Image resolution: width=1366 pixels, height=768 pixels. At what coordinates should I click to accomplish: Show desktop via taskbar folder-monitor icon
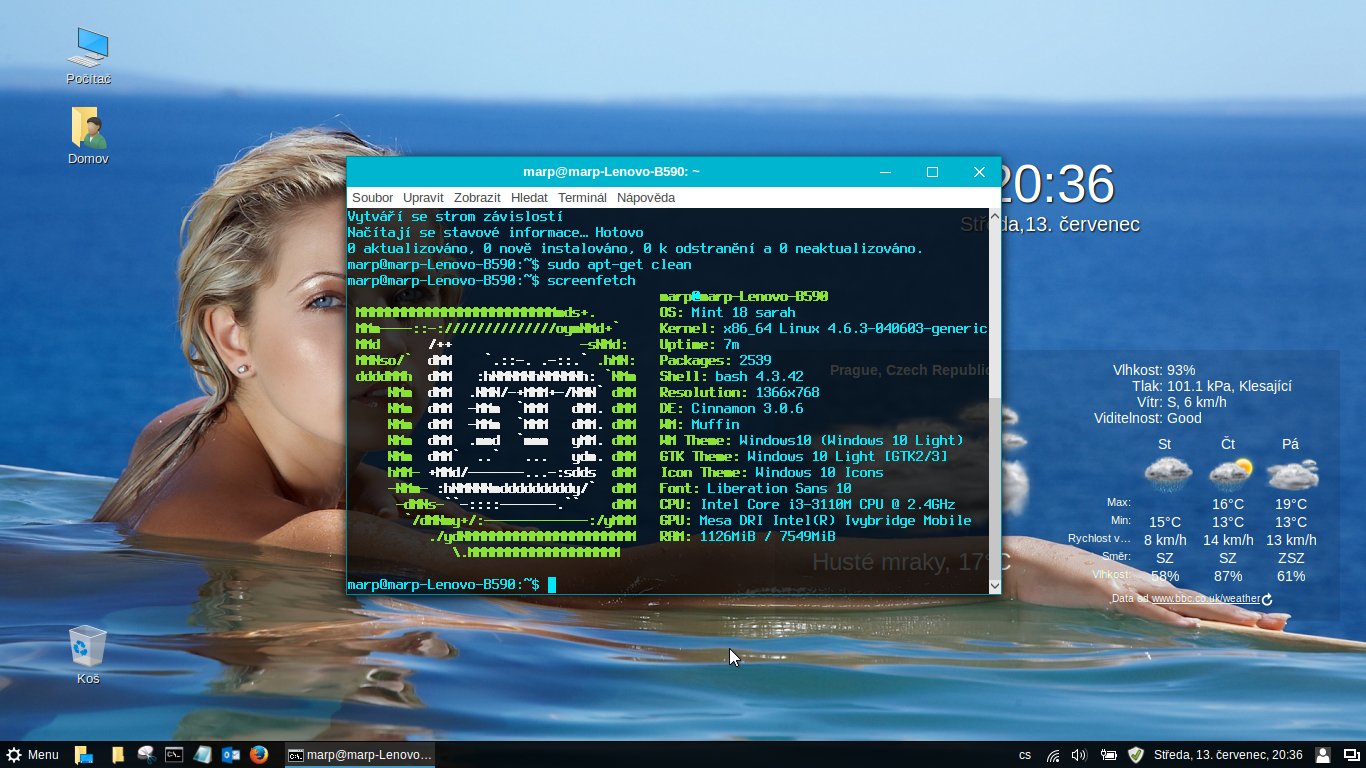[84, 755]
